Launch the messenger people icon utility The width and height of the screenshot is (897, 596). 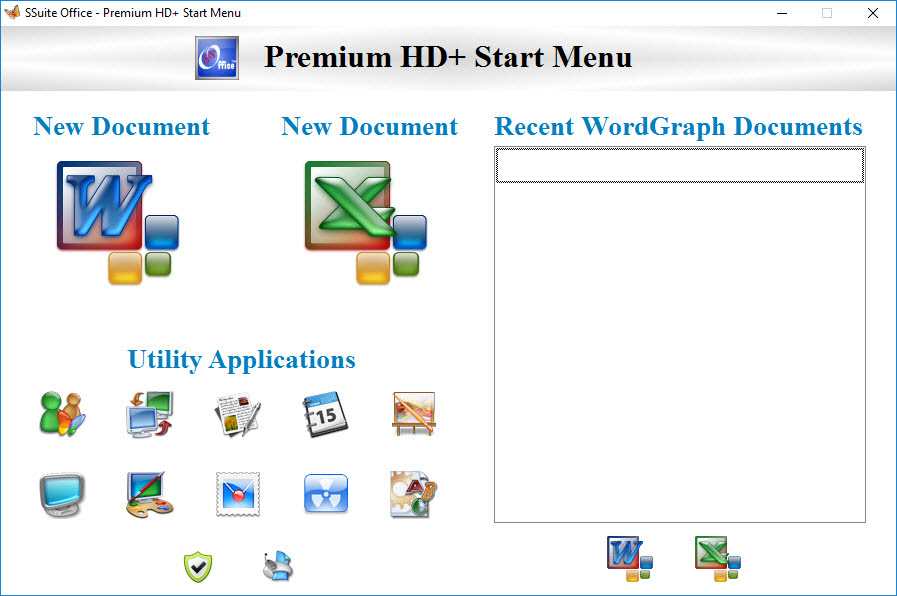(62, 414)
